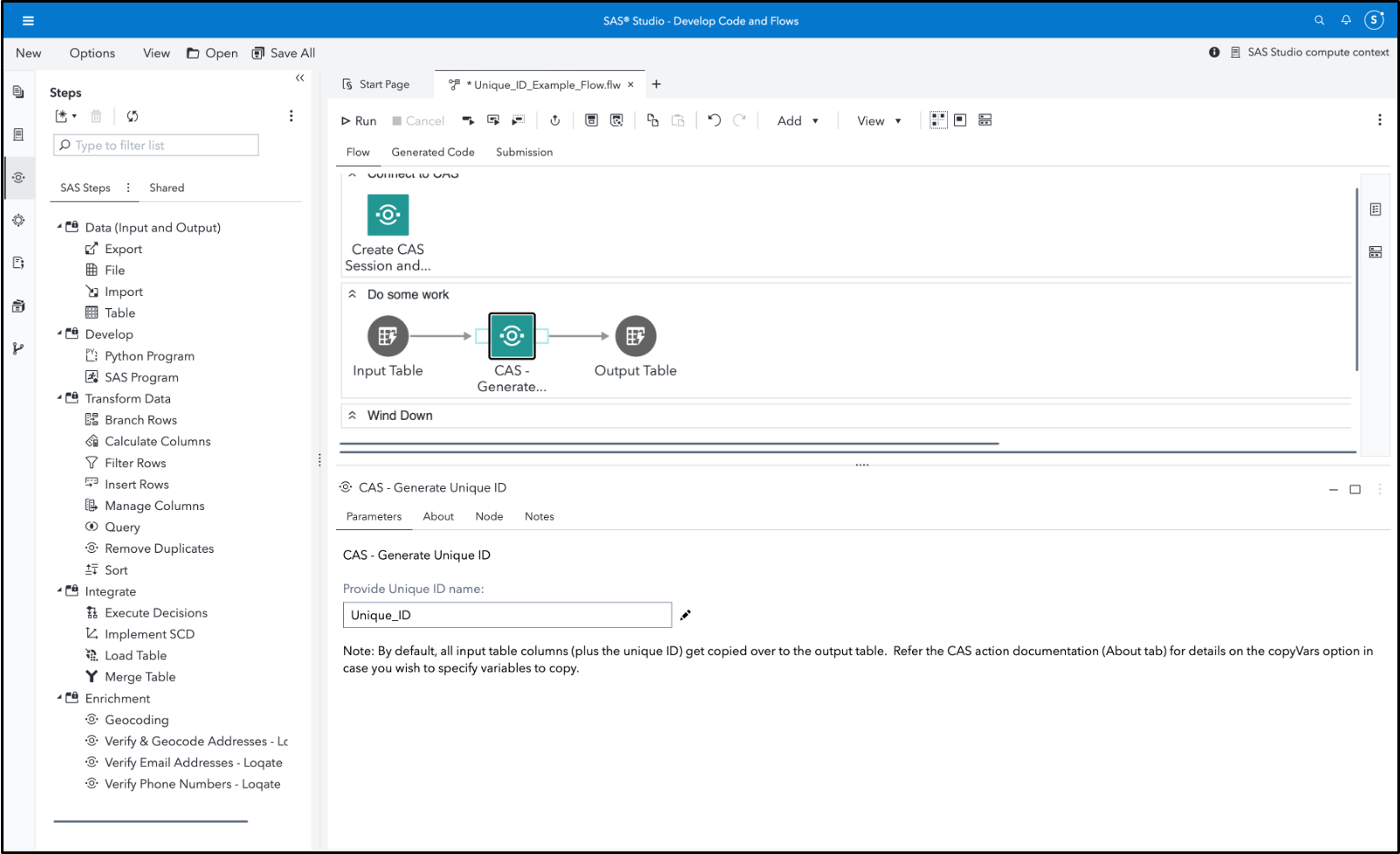
Task: Click the undo icon in flow toolbar
Action: pyautogui.click(x=714, y=121)
